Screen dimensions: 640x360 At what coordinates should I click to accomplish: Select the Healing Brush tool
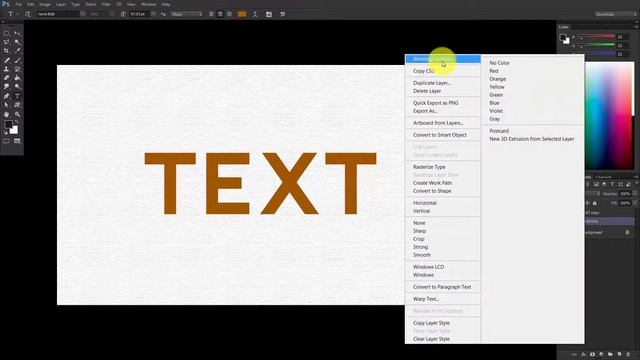7,60
